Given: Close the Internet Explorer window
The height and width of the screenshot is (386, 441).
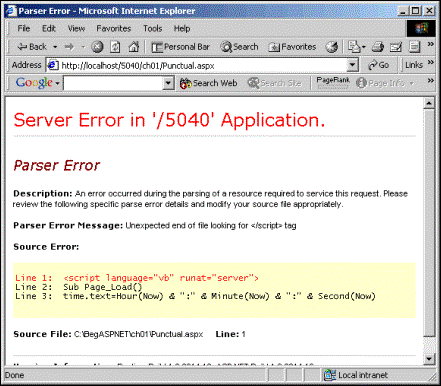Looking at the screenshot, I should pyautogui.click(x=429, y=11).
